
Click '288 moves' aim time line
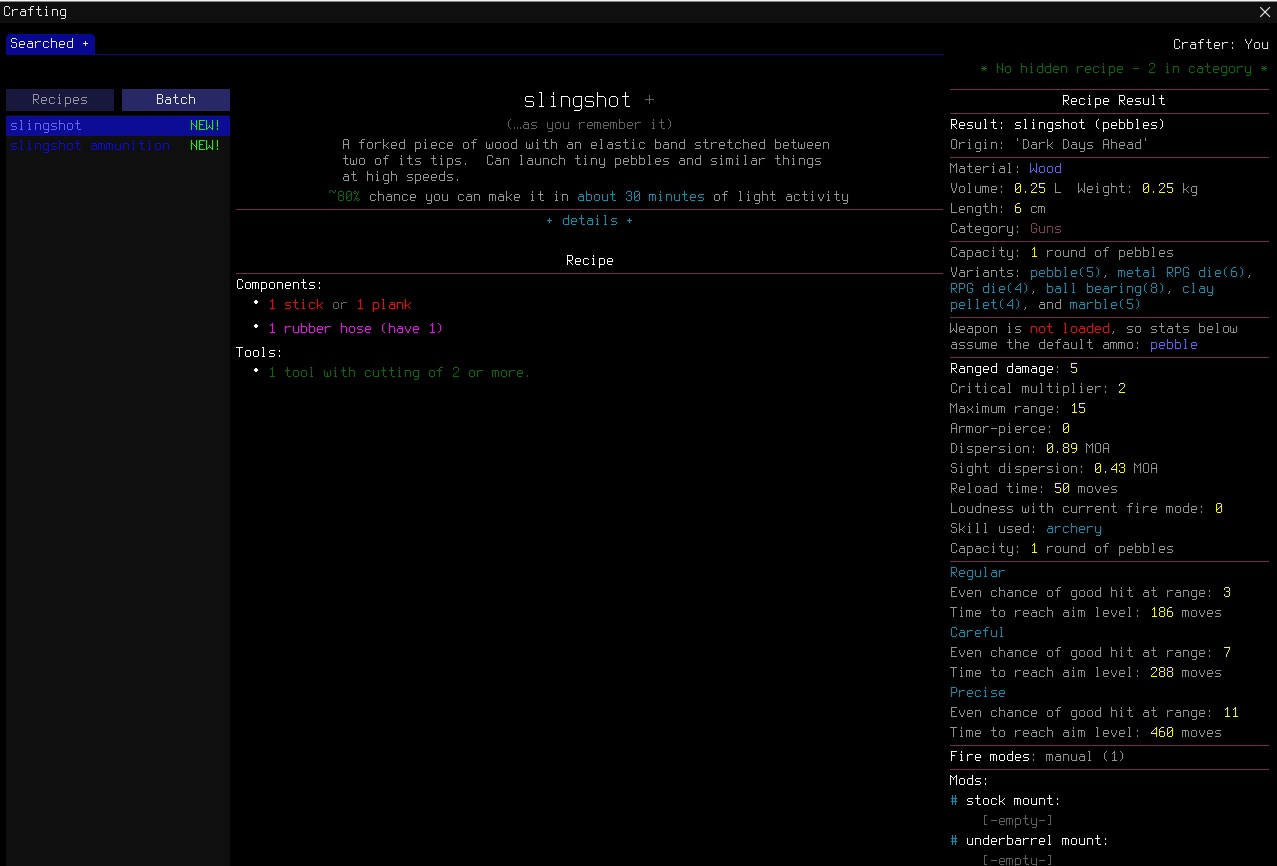coord(1086,673)
